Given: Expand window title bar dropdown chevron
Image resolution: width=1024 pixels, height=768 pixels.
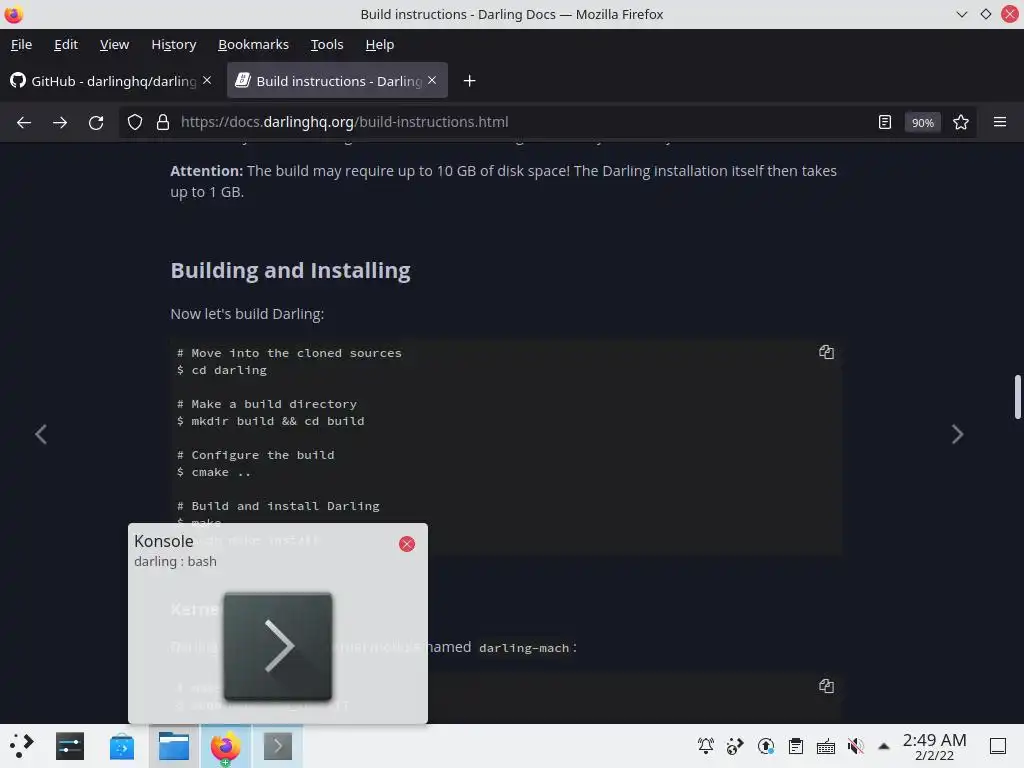Looking at the screenshot, I should (961, 14).
